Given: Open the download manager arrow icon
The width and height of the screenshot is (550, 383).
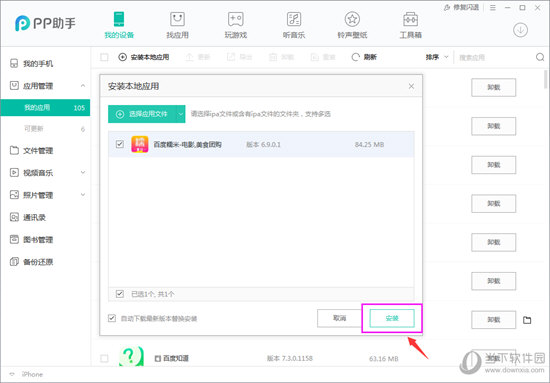Looking at the screenshot, I should pos(521,30).
